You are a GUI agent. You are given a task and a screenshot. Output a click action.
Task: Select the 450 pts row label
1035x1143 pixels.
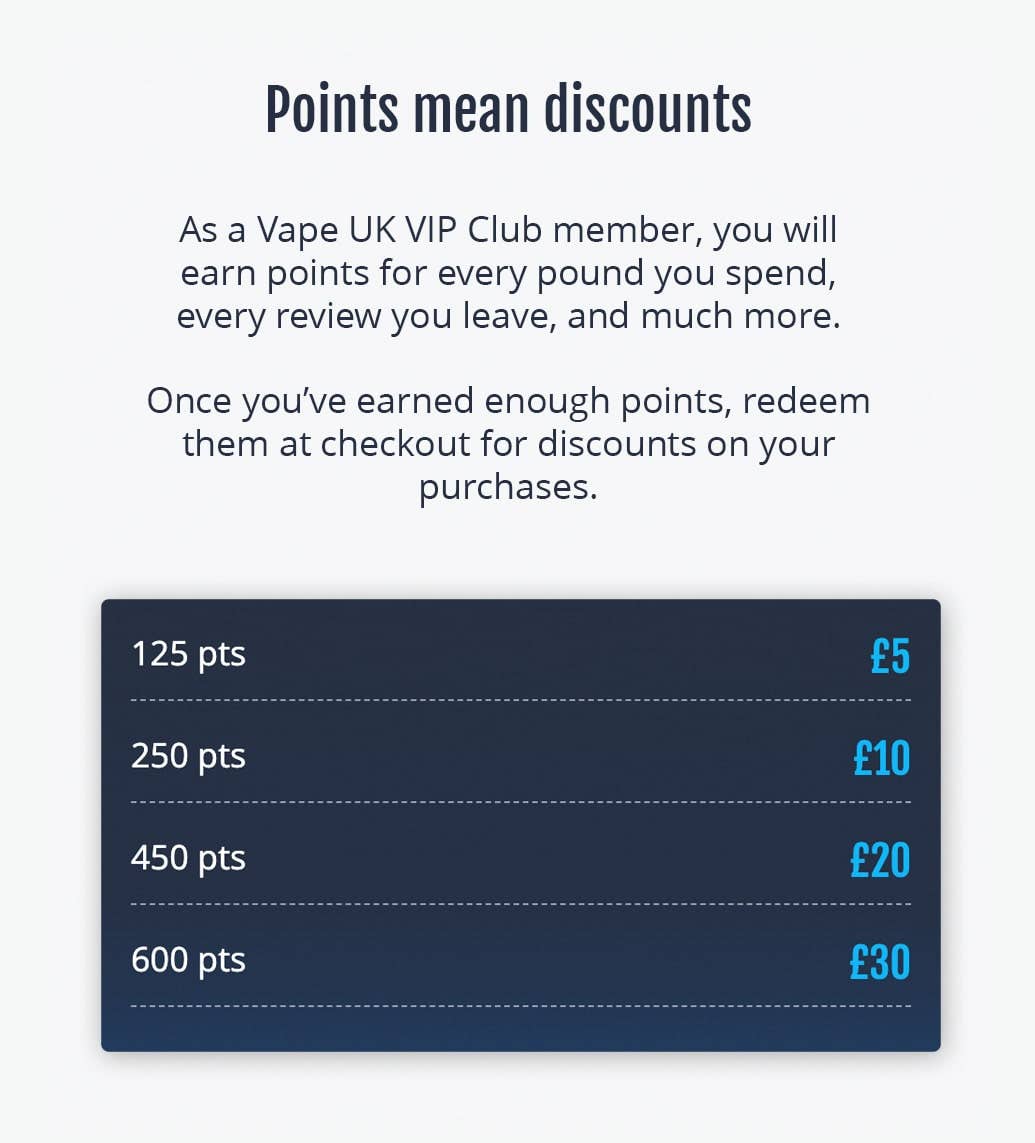pyautogui.click(x=188, y=858)
